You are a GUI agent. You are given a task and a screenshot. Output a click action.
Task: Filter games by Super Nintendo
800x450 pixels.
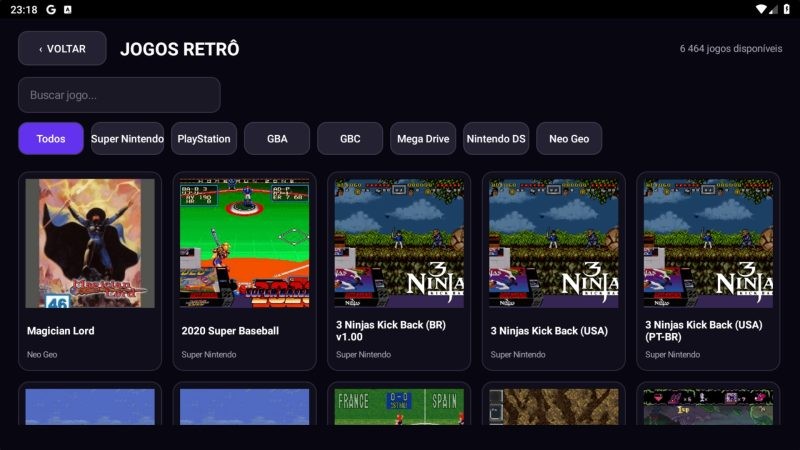(x=128, y=138)
